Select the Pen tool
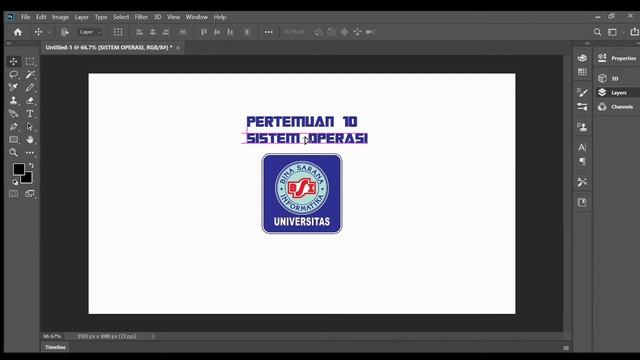This screenshot has height=360, width=640. (x=13, y=127)
